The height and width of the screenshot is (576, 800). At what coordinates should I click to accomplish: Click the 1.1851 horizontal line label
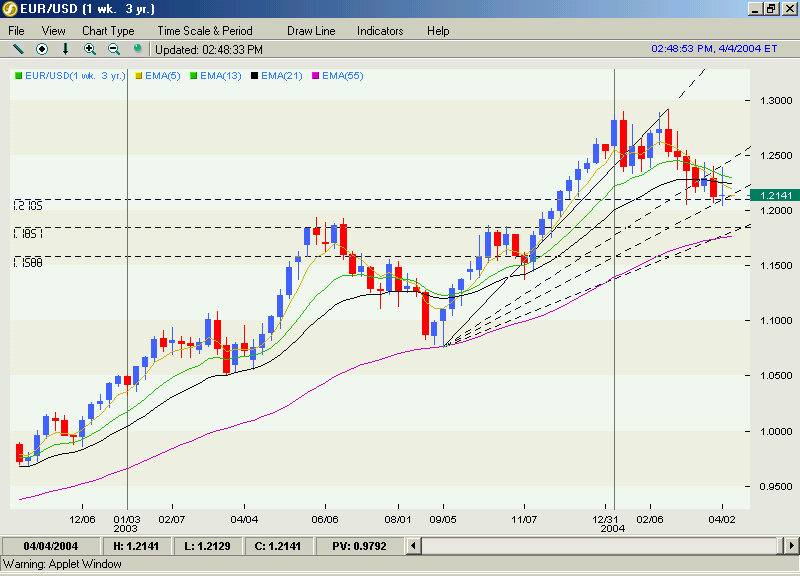point(28,234)
